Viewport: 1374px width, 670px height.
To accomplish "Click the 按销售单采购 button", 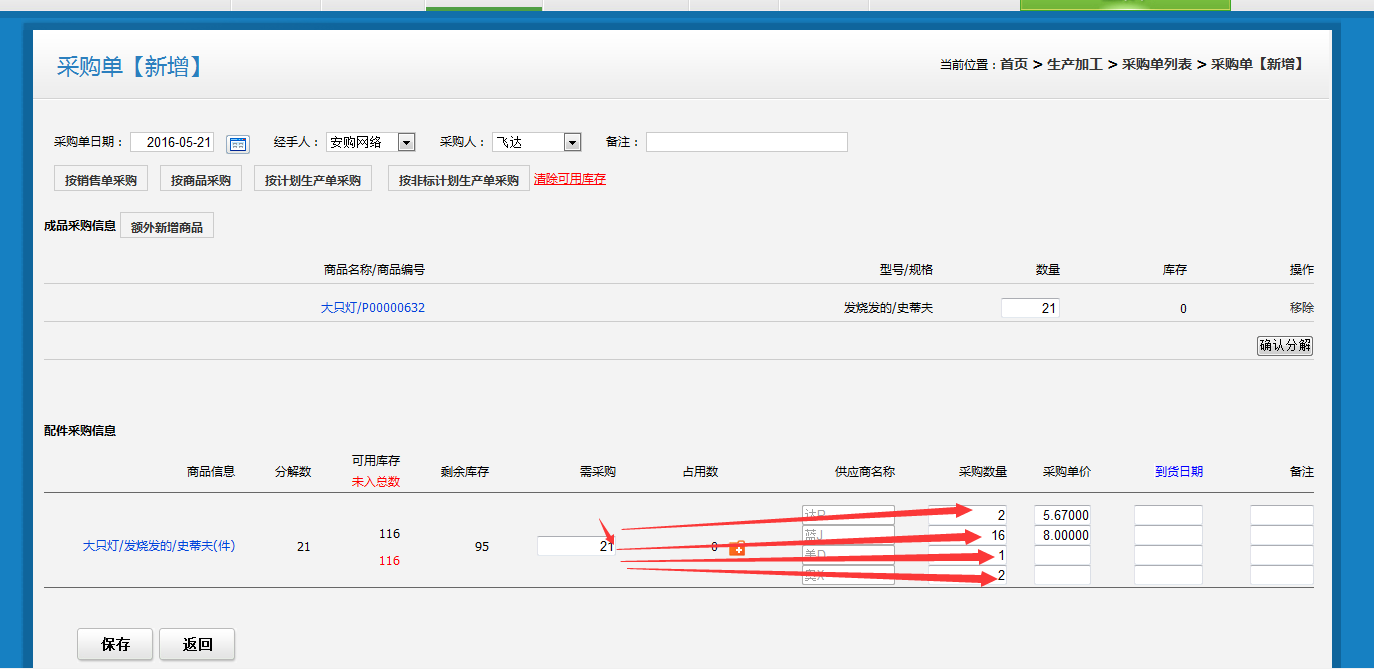I will [101, 180].
